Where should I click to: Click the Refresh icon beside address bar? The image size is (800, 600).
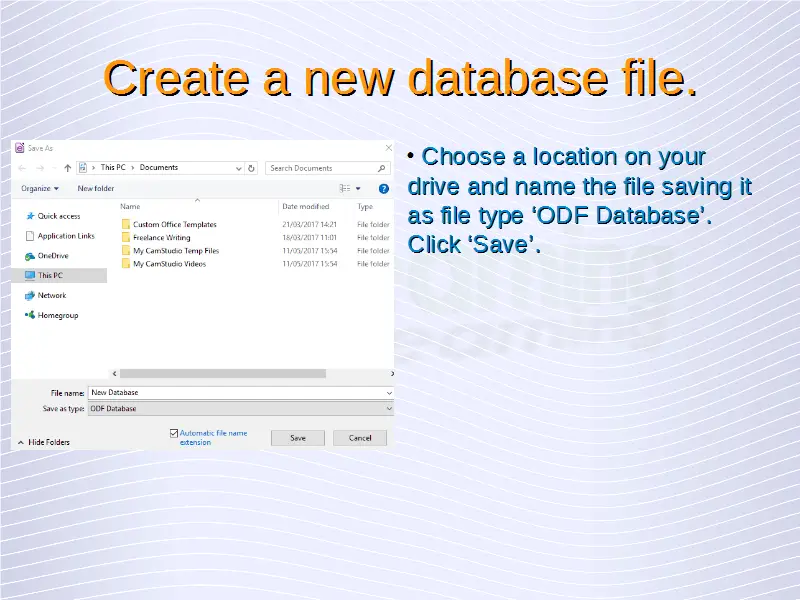pyautogui.click(x=252, y=168)
